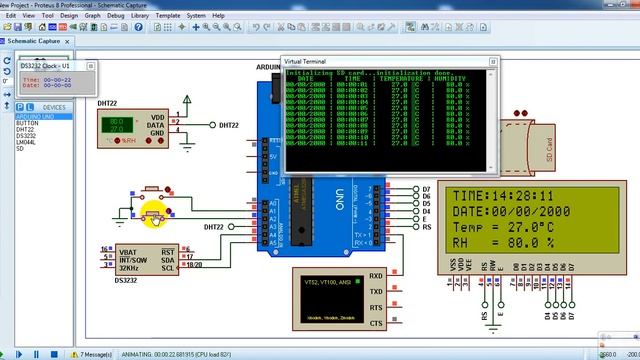Step the simulation with the step button
640x360 pixels.
[19, 354]
